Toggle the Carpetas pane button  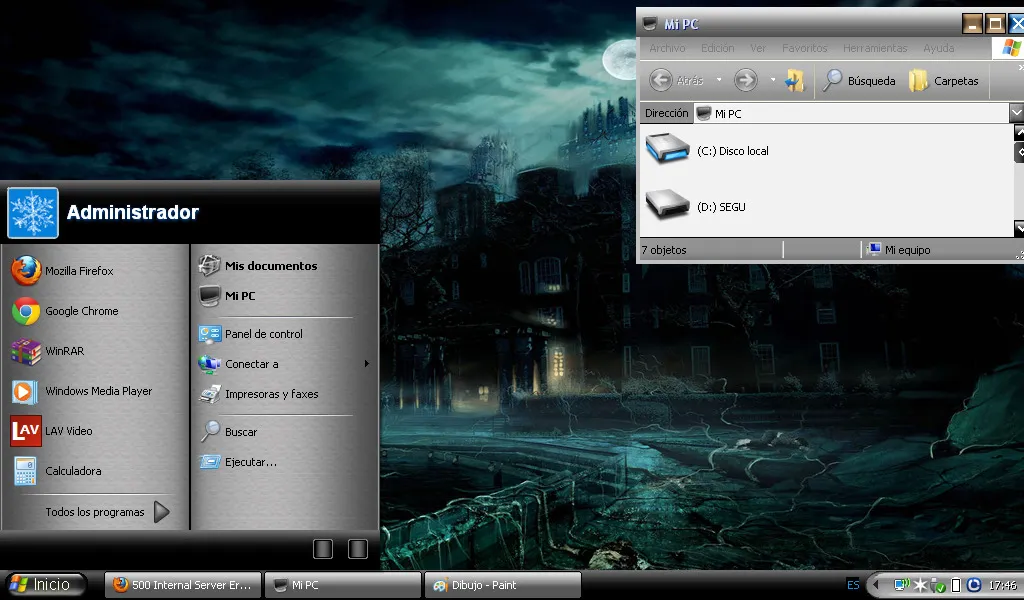click(944, 80)
